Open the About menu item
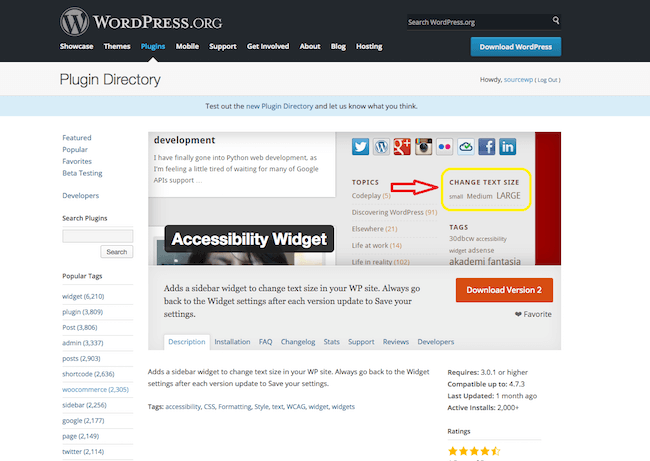The height and width of the screenshot is (461, 650). tap(310, 46)
